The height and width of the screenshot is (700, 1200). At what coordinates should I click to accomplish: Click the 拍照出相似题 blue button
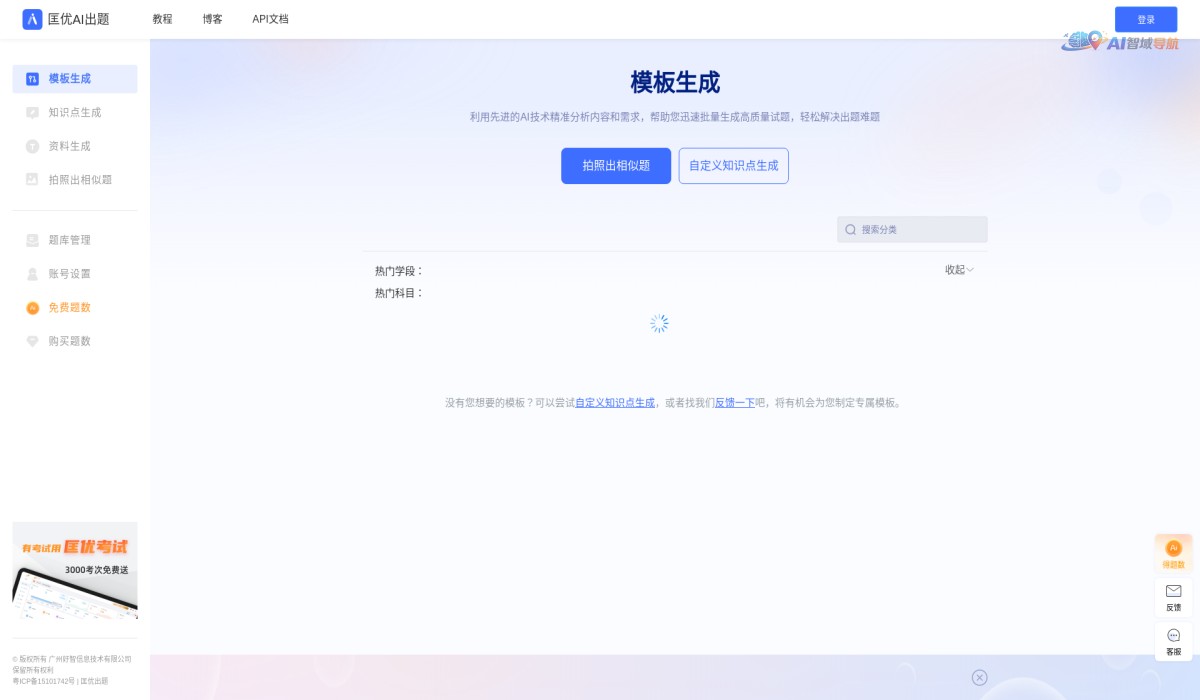(x=616, y=166)
